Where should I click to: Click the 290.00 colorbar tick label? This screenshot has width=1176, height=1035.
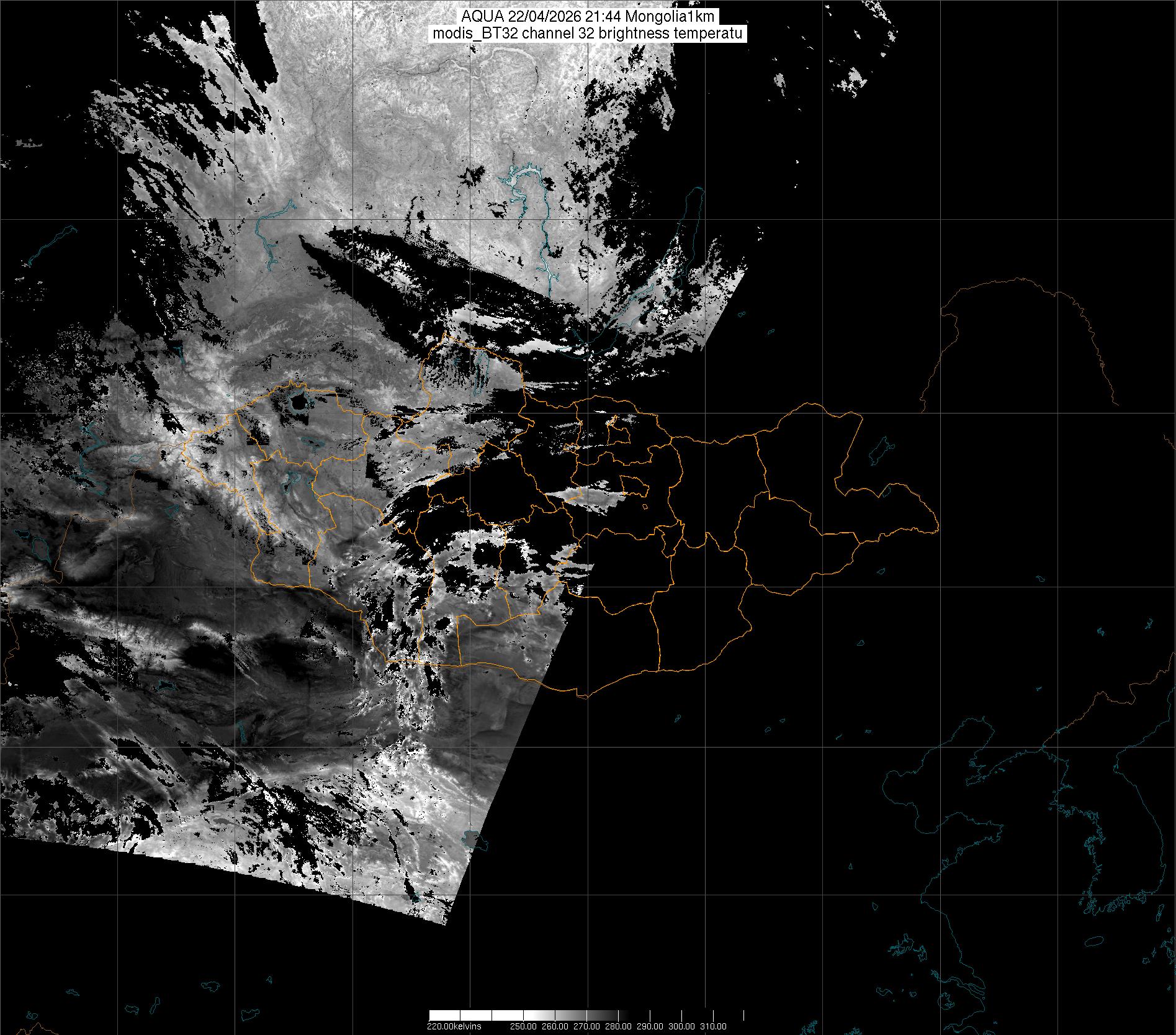(x=650, y=1026)
